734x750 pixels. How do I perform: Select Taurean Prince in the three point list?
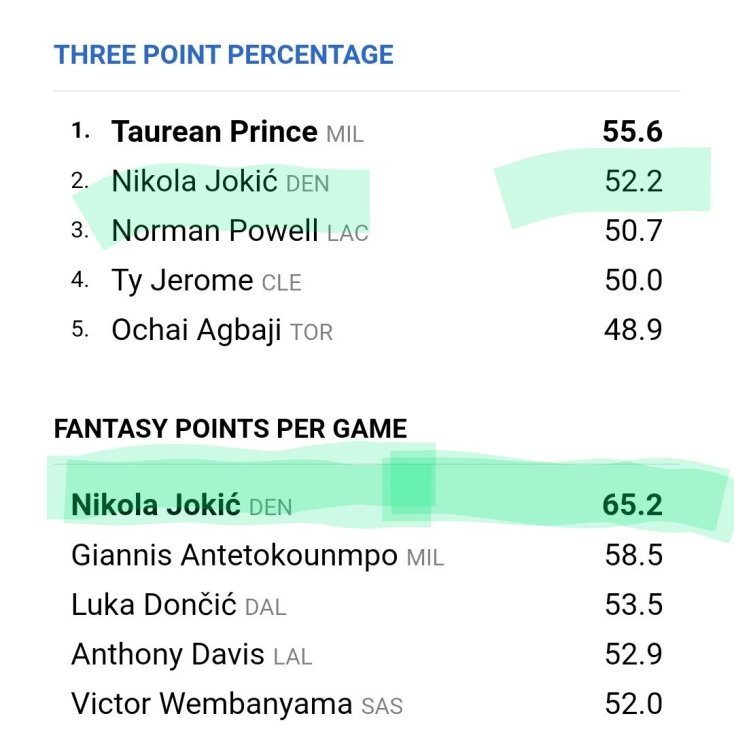click(214, 131)
